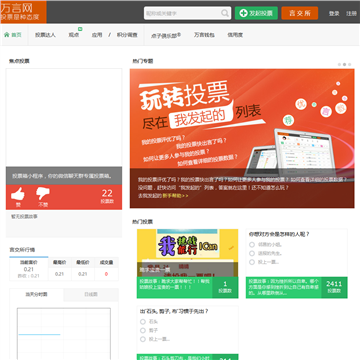The image size is (360, 360).
Task: Click the 注册 register link
Action: (x=351, y=14)
